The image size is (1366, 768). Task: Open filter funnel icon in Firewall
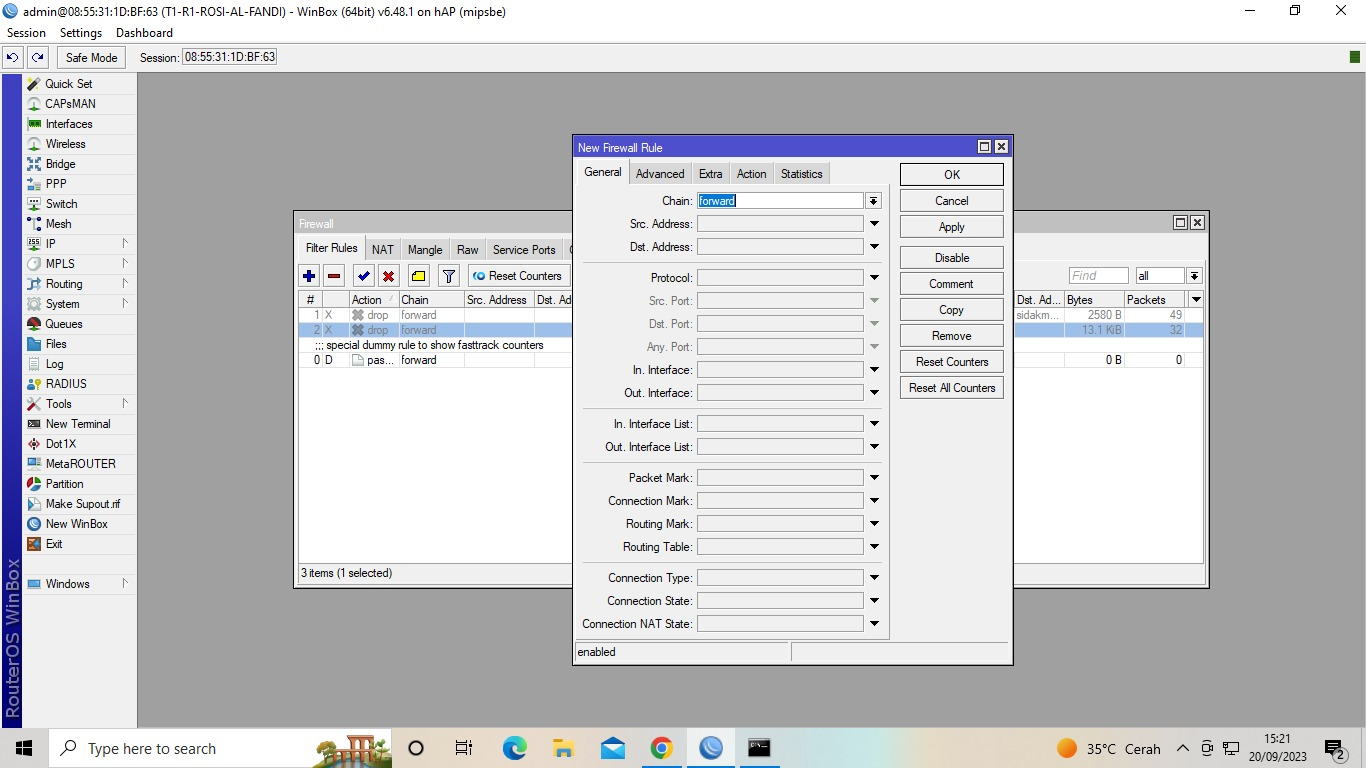coord(449,276)
